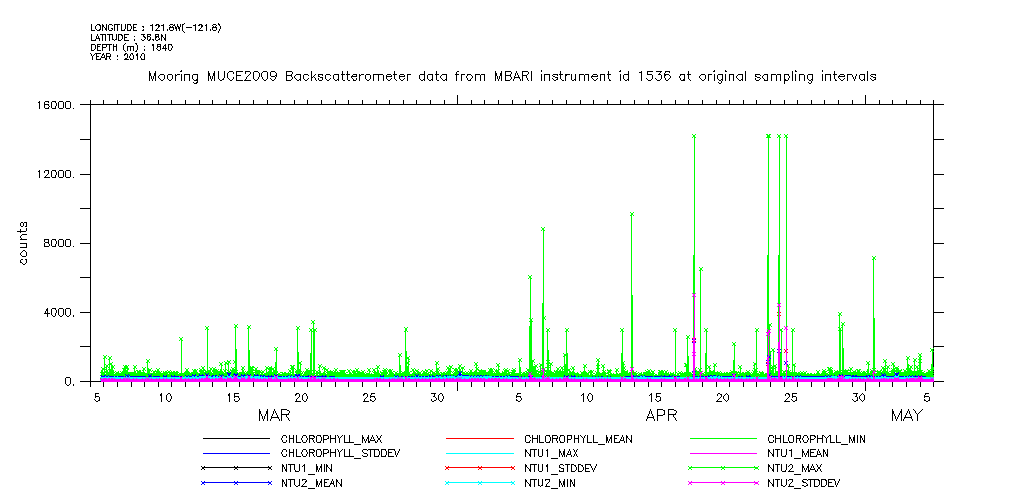
Task: Click the 'counts' y-axis label
Action: tap(23, 243)
